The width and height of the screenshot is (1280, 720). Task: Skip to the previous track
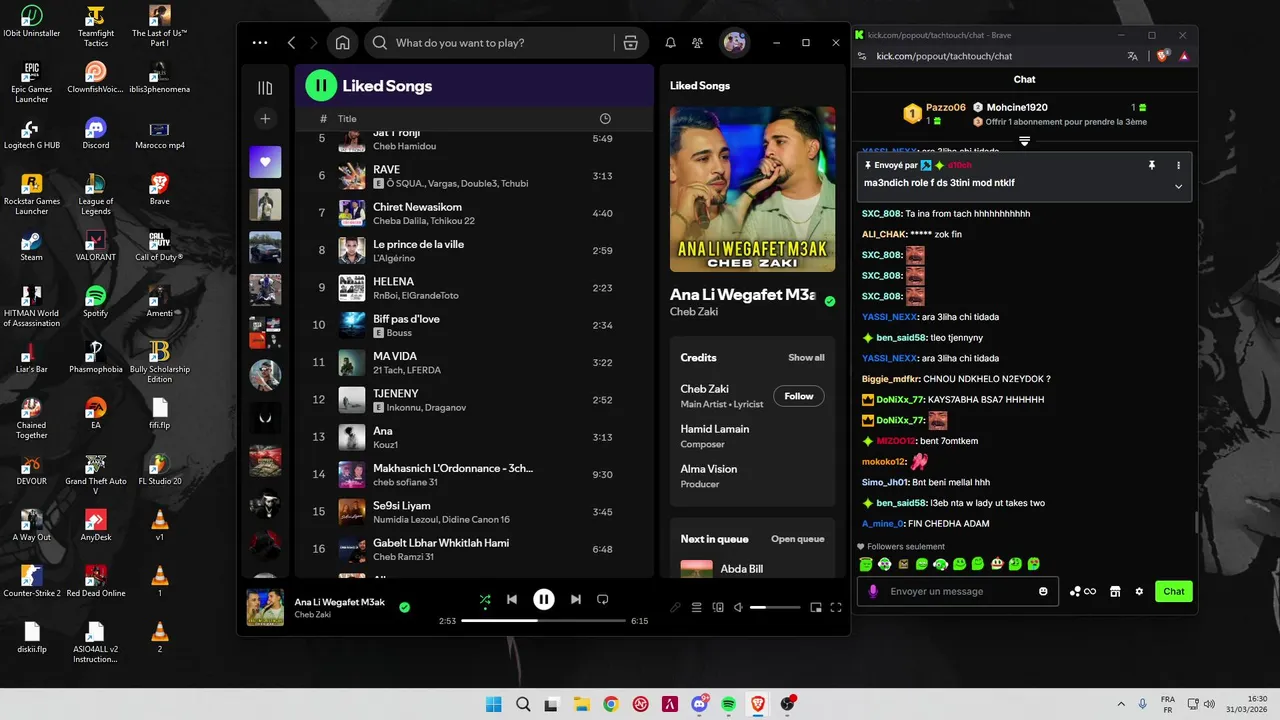point(512,600)
